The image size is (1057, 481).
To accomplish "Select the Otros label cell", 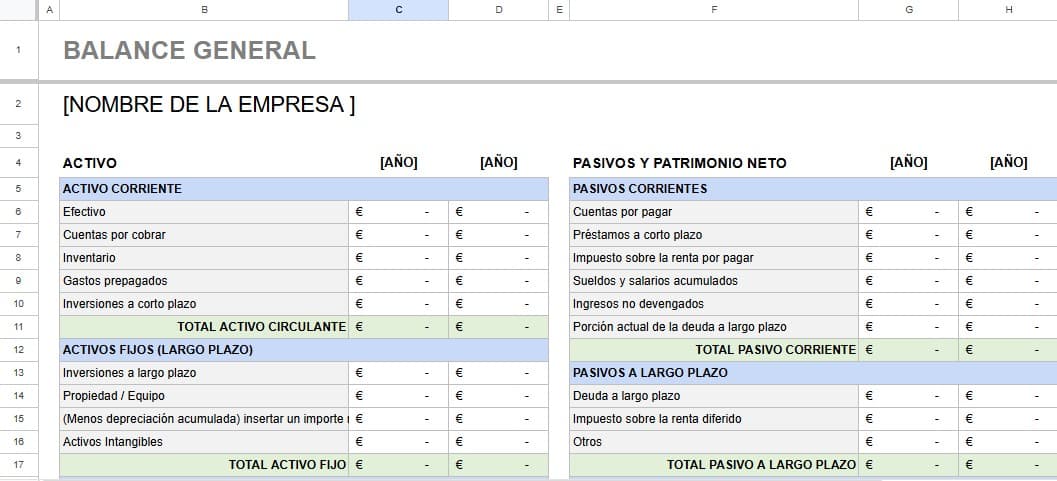I will click(x=714, y=442).
